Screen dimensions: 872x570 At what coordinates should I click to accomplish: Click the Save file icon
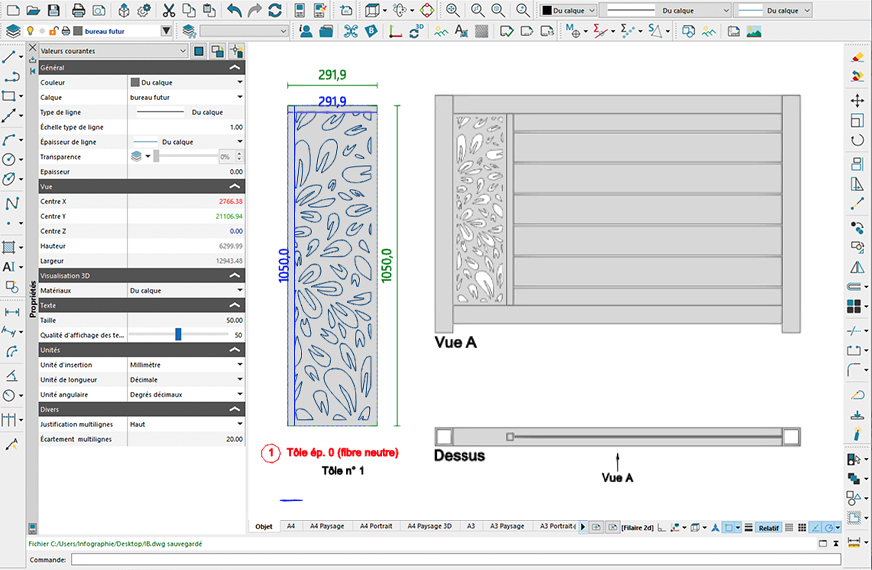point(56,10)
